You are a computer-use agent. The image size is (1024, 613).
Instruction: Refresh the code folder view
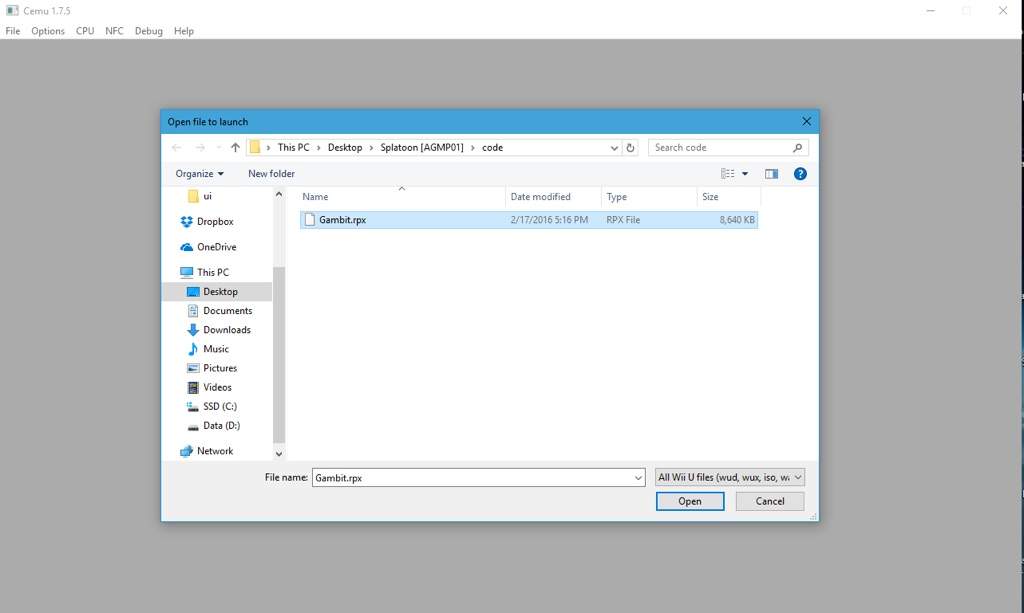point(630,148)
